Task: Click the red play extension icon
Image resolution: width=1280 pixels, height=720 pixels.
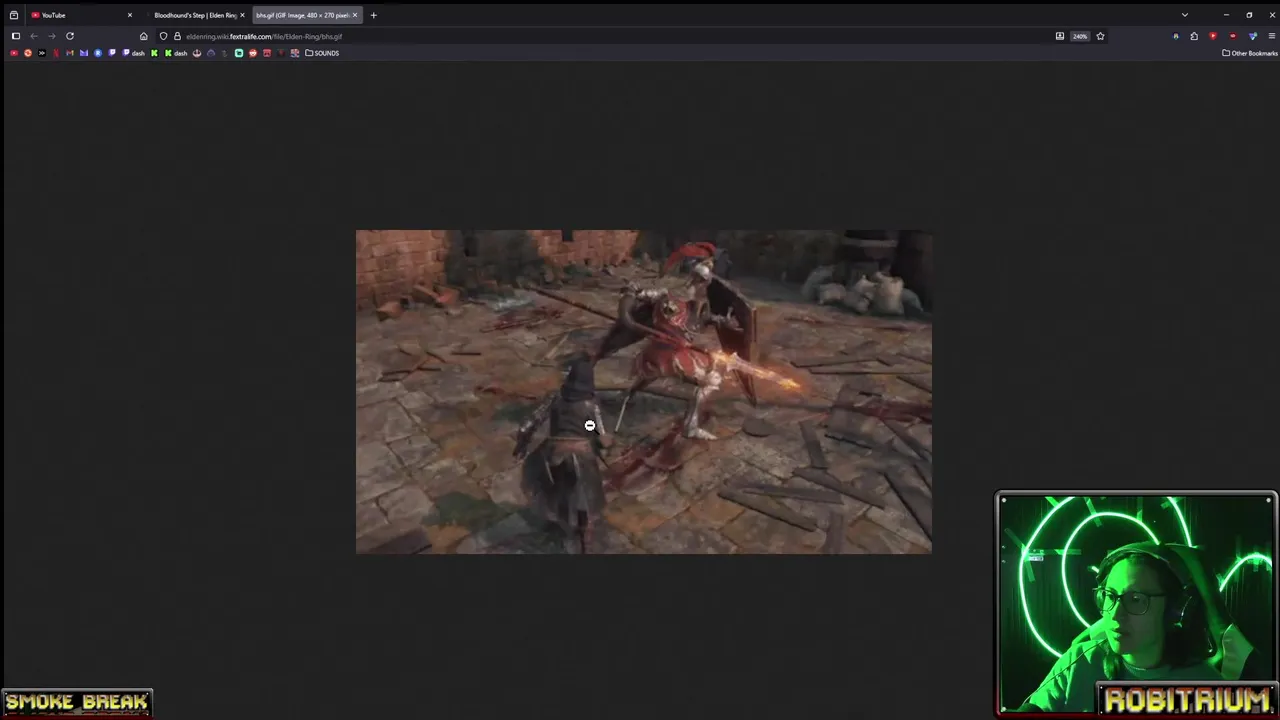Action: tap(1213, 36)
